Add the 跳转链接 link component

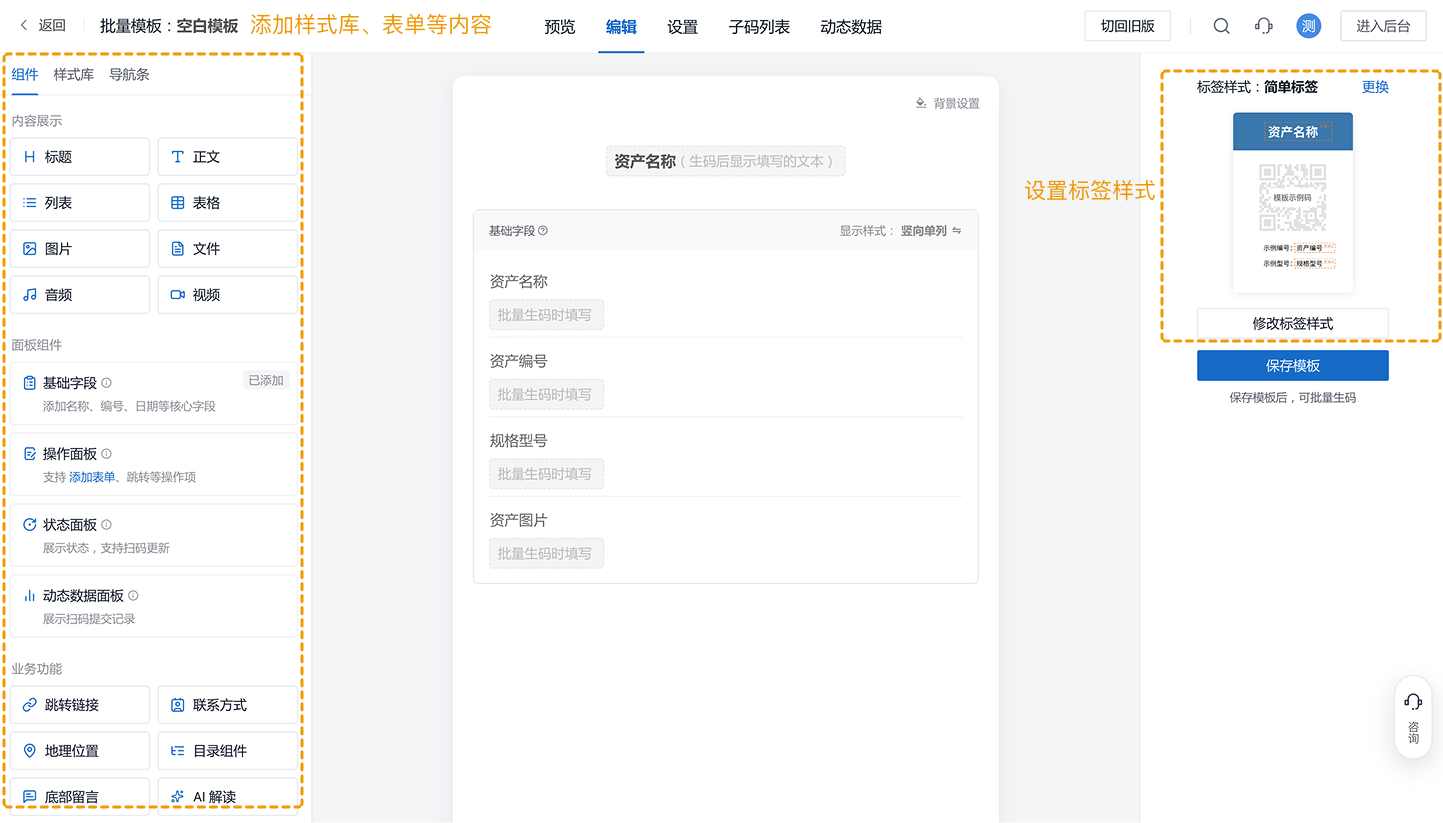(81, 705)
